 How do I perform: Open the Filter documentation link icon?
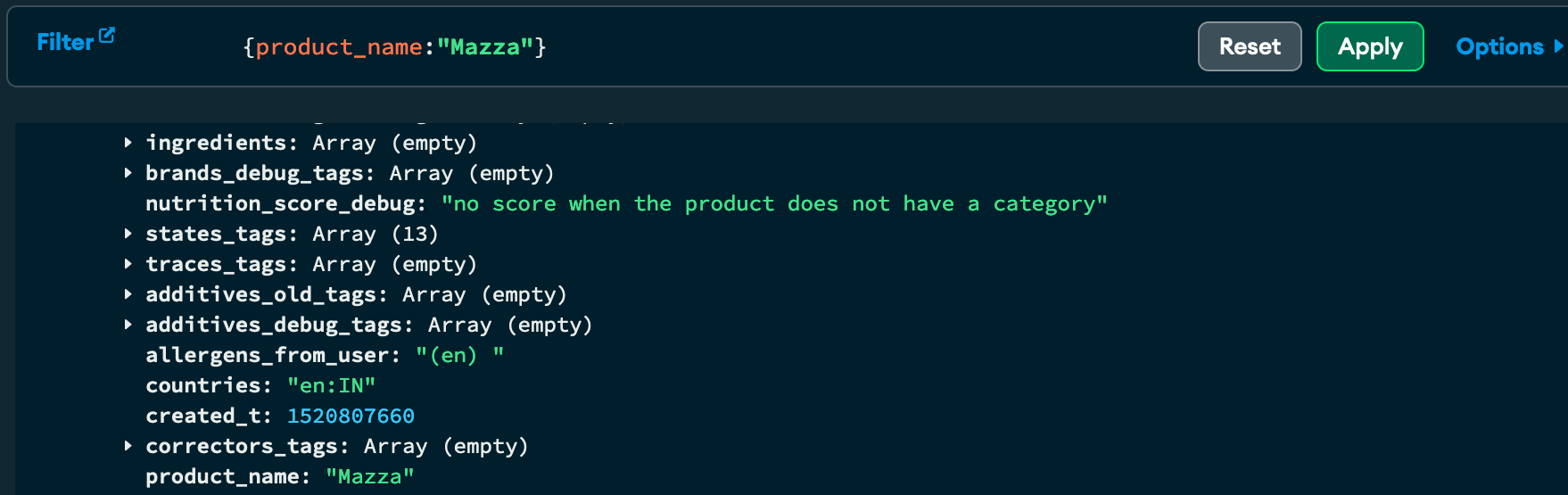(107, 36)
